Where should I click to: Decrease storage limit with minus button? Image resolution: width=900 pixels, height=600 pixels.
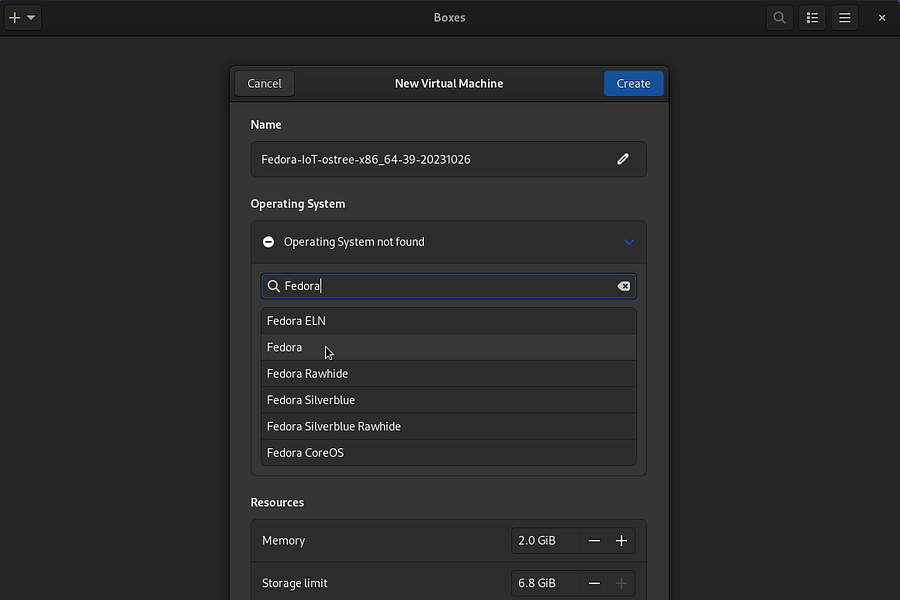click(x=594, y=583)
